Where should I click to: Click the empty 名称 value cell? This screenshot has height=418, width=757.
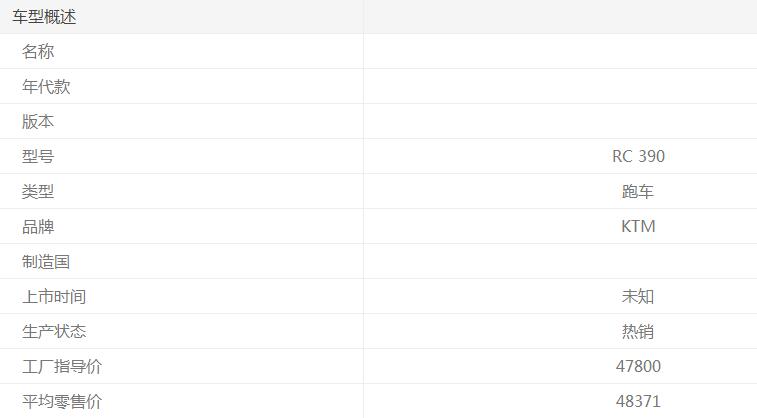click(560, 52)
